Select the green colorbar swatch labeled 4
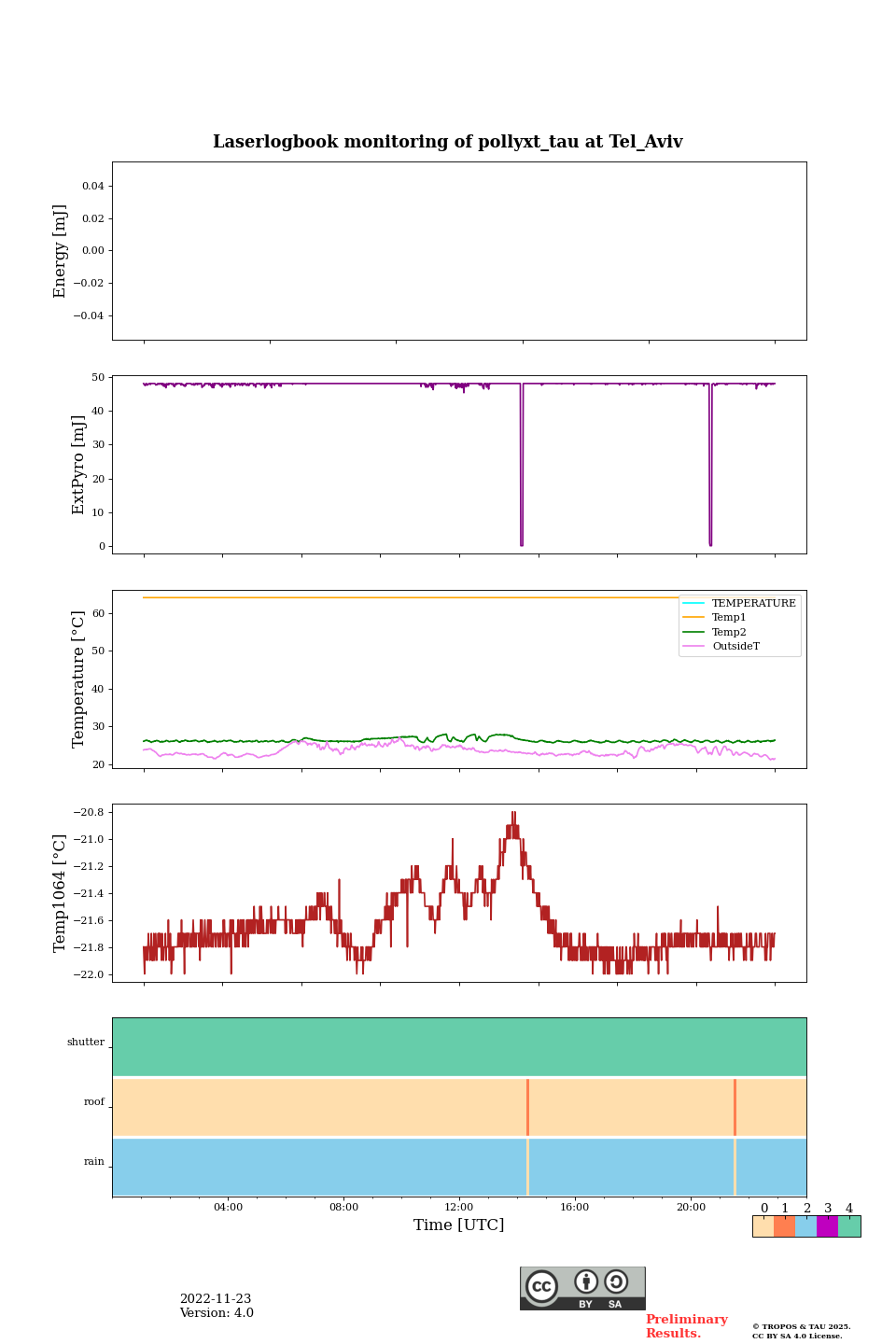Image resolution: width=896 pixels, height=1344 pixels. (849, 1226)
